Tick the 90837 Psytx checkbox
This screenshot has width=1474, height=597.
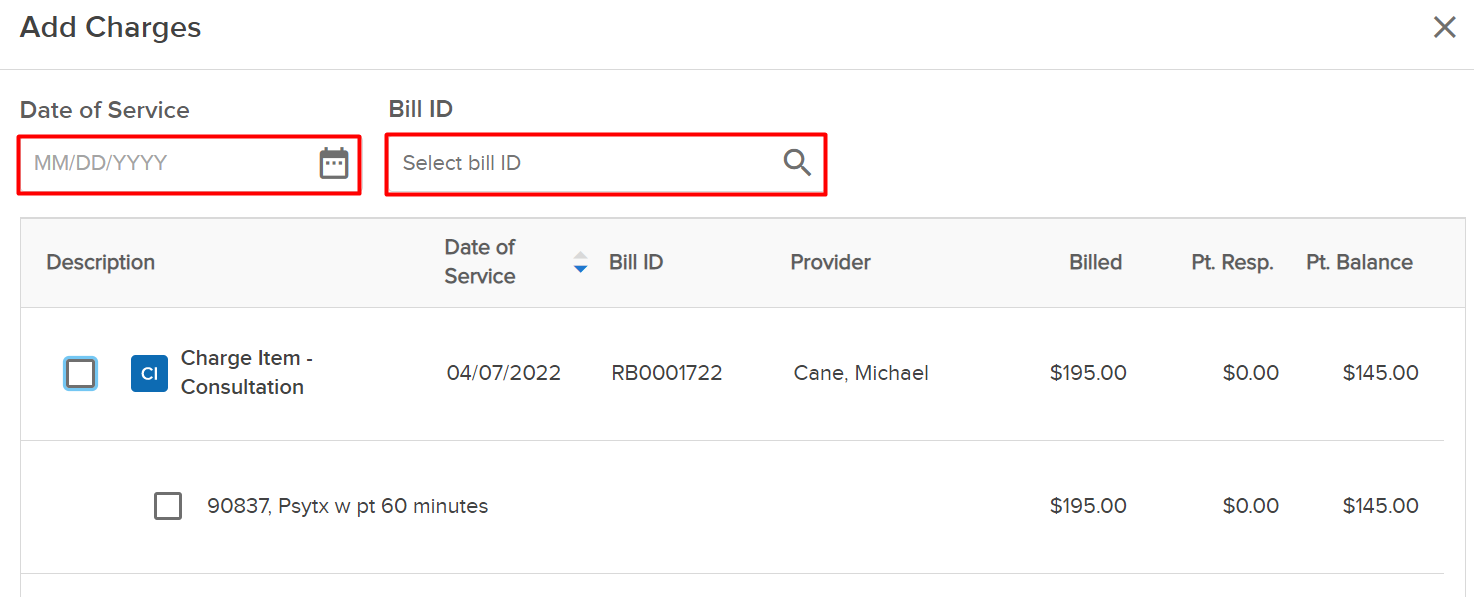pyautogui.click(x=168, y=506)
